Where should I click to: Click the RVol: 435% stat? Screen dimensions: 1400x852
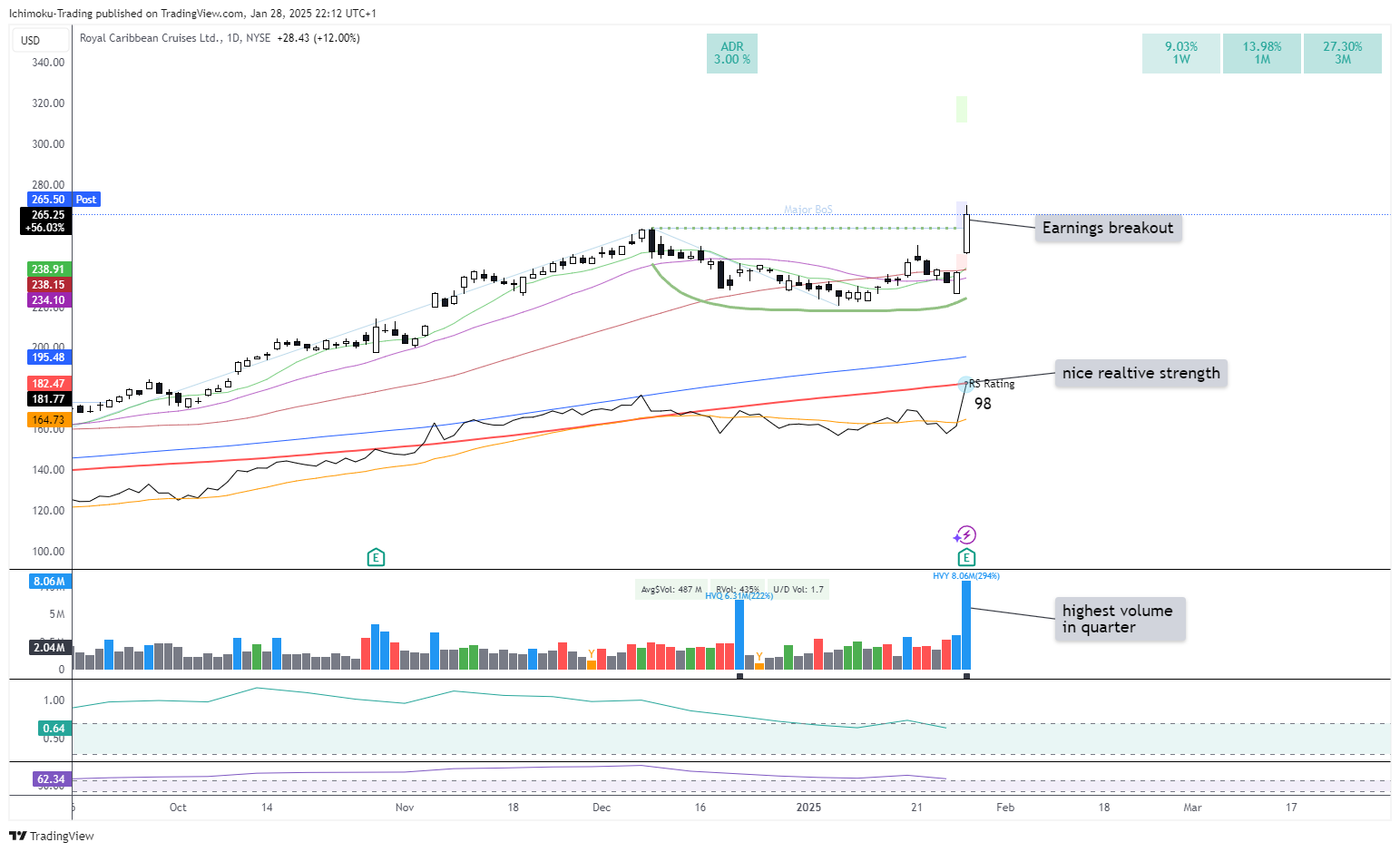click(738, 590)
